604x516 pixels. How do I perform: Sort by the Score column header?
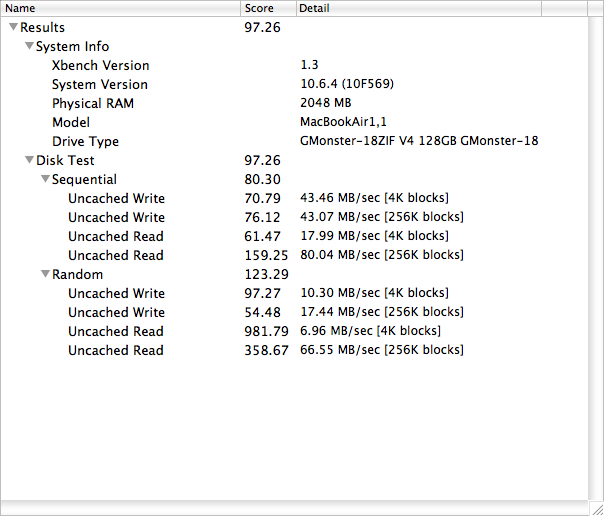(268, 8)
